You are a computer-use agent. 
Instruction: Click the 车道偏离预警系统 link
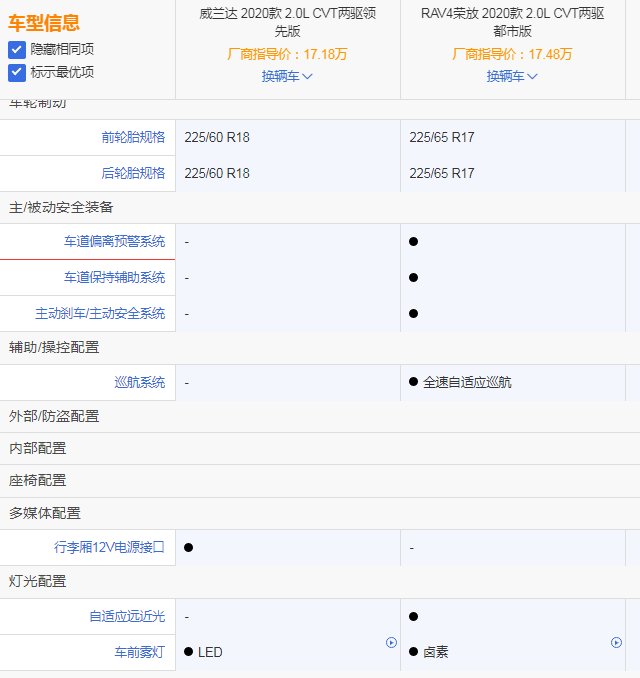(115, 241)
